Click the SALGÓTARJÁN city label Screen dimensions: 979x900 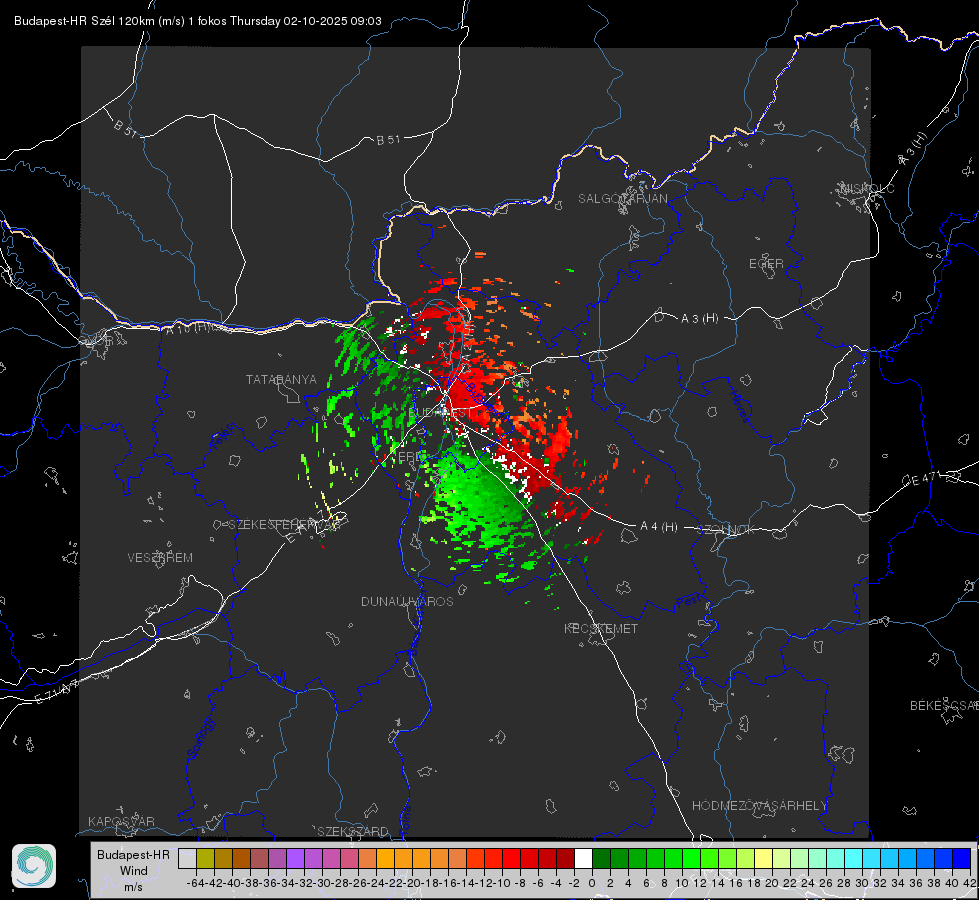(622, 199)
